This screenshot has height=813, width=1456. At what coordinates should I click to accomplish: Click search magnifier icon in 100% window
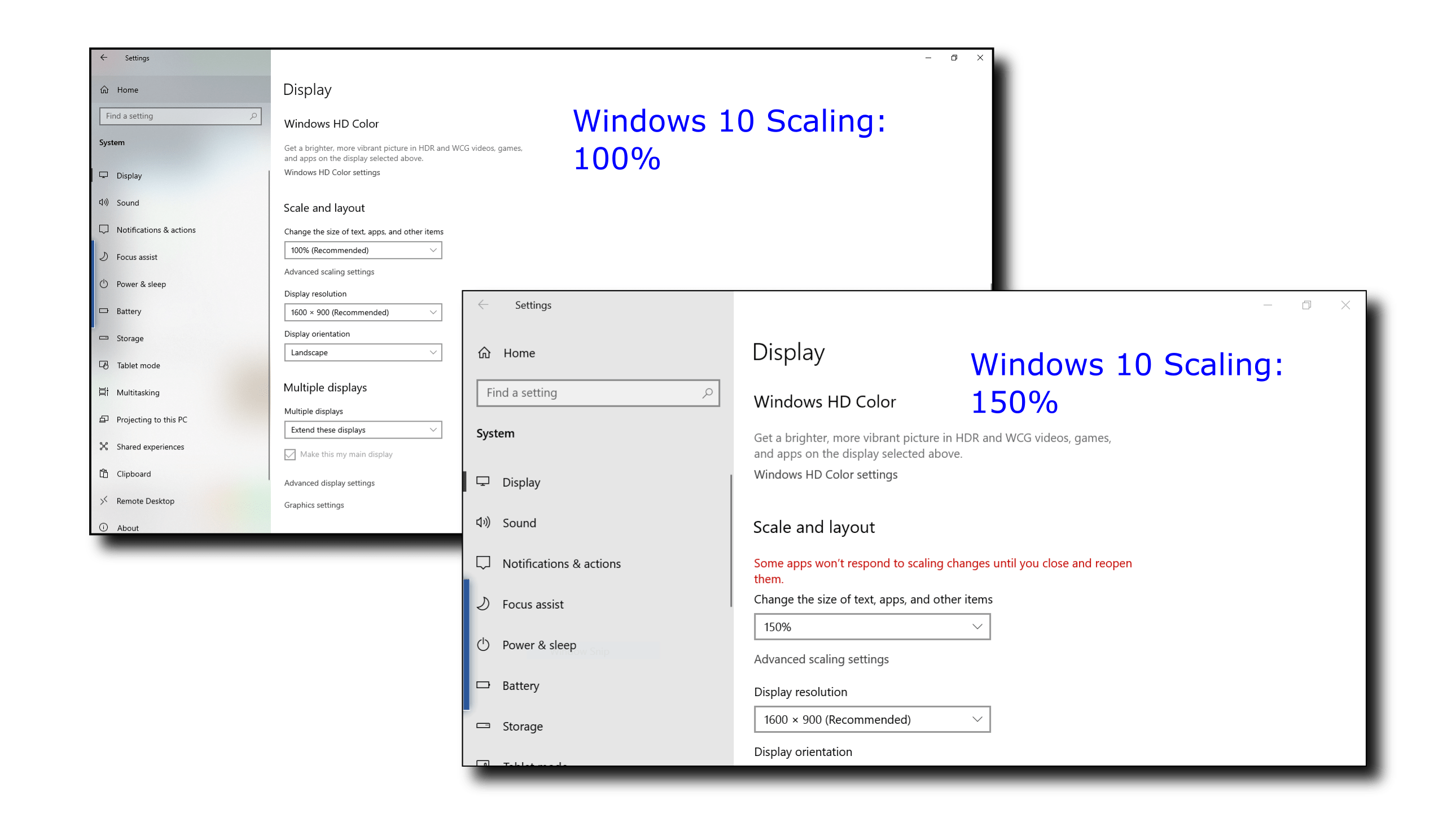tap(253, 116)
